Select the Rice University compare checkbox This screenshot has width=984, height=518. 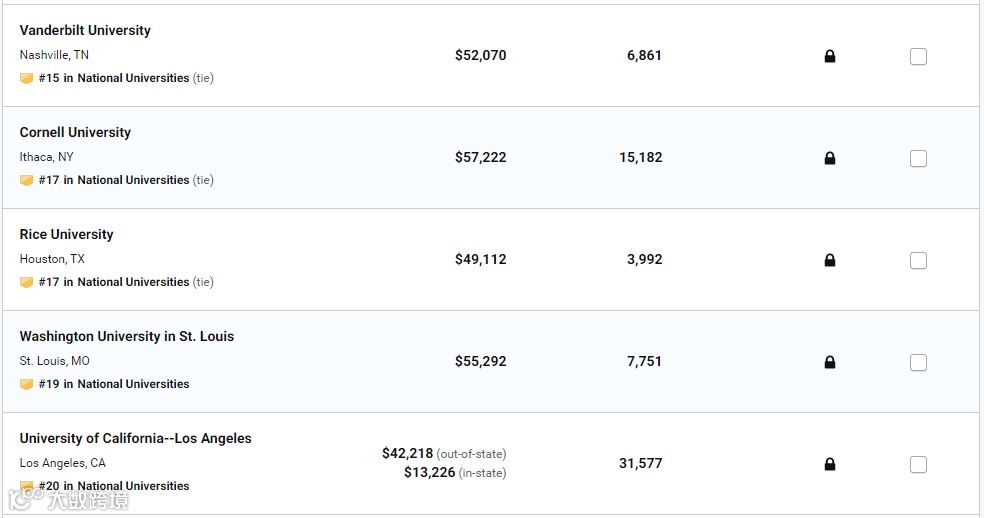[x=918, y=261]
